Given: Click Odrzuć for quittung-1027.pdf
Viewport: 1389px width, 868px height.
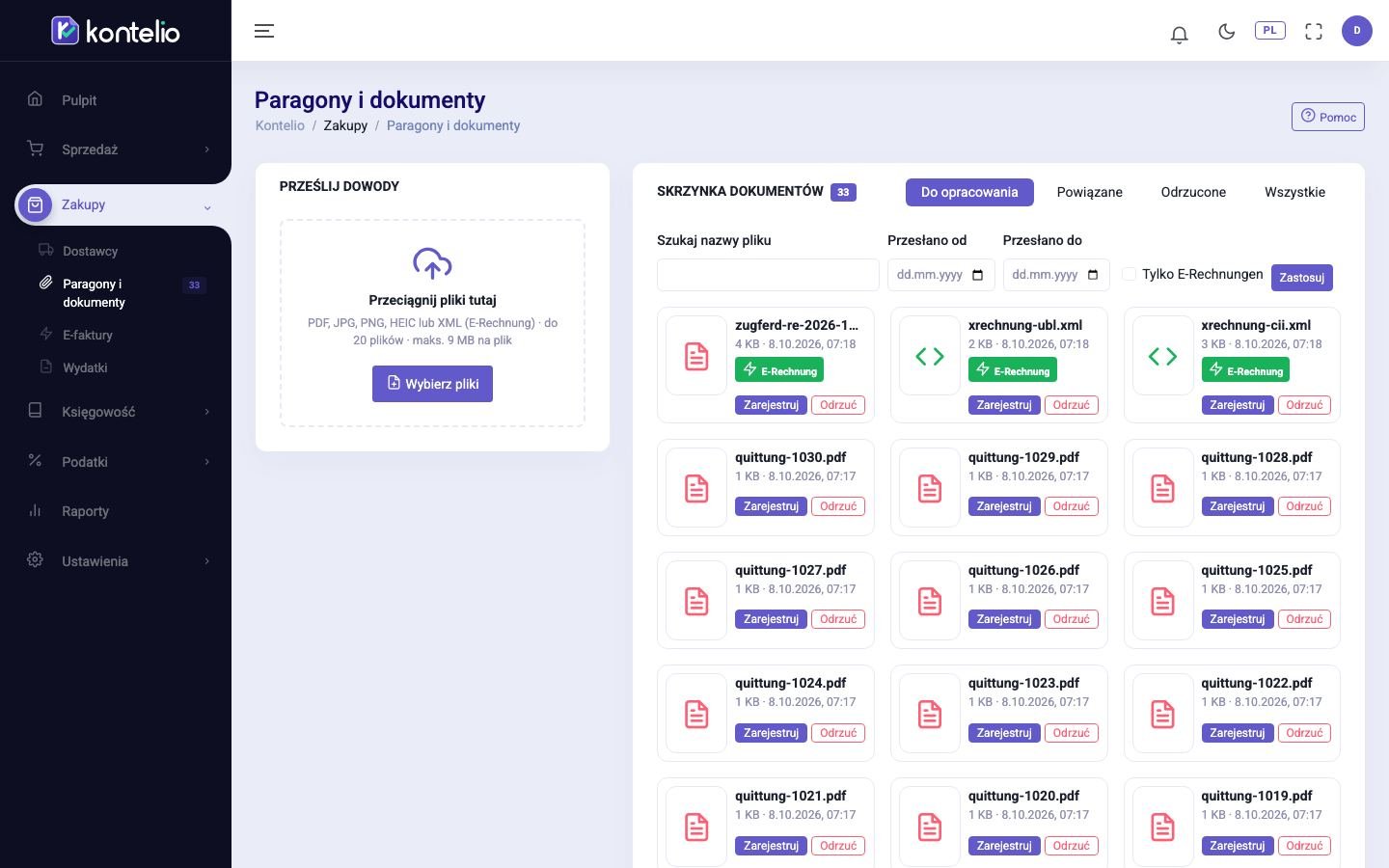Looking at the screenshot, I should tap(838, 619).
